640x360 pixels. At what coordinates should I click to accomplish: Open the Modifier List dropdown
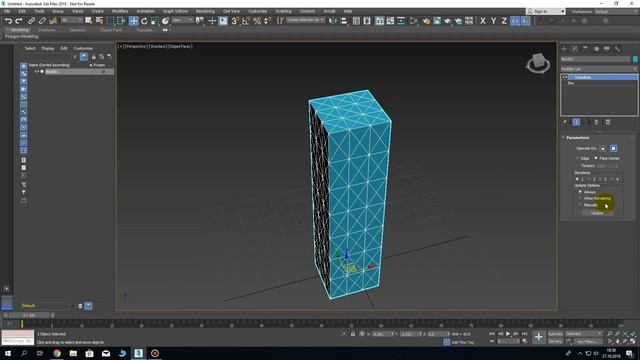pyautogui.click(x=599, y=69)
